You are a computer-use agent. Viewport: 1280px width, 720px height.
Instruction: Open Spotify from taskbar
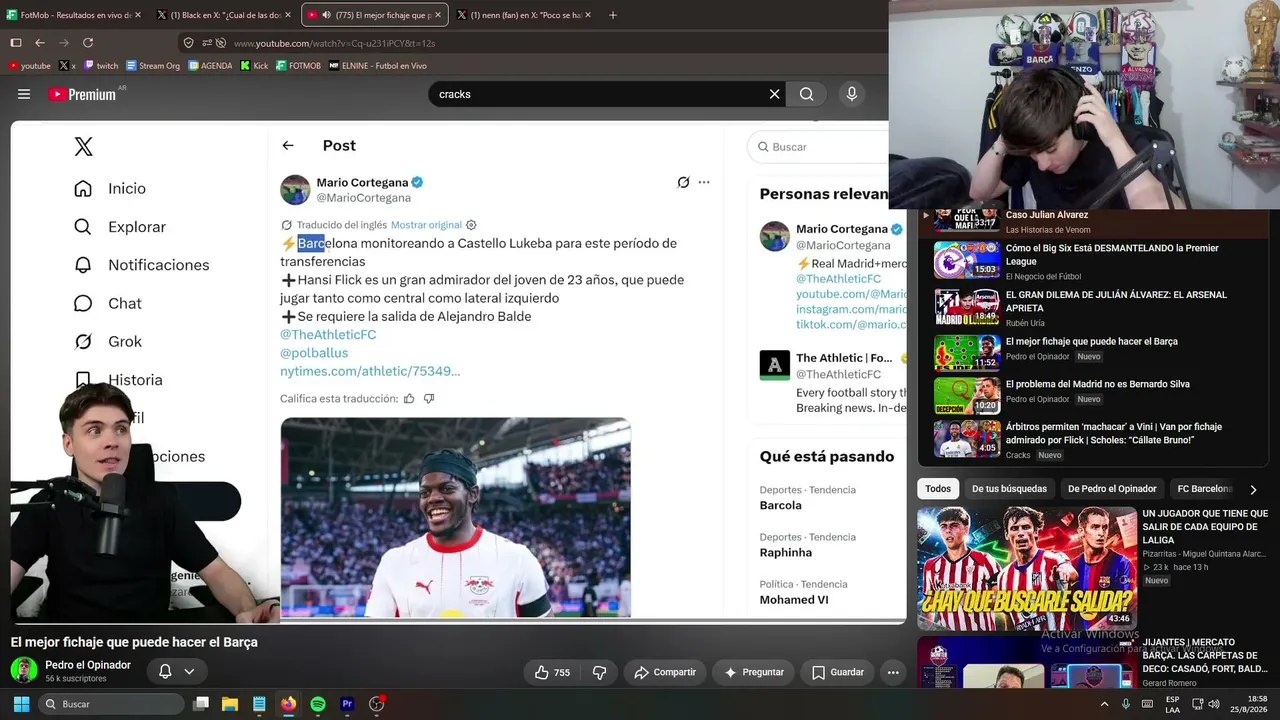point(318,704)
